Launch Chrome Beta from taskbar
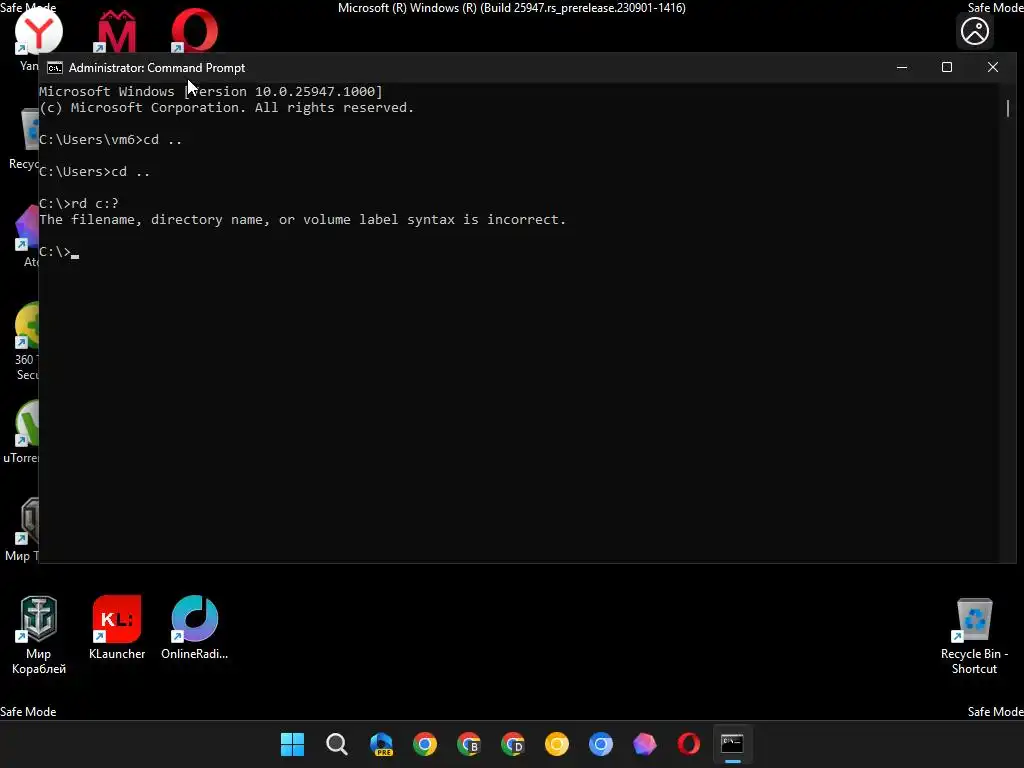This screenshot has height=768, width=1024. [x=469, y=744]
